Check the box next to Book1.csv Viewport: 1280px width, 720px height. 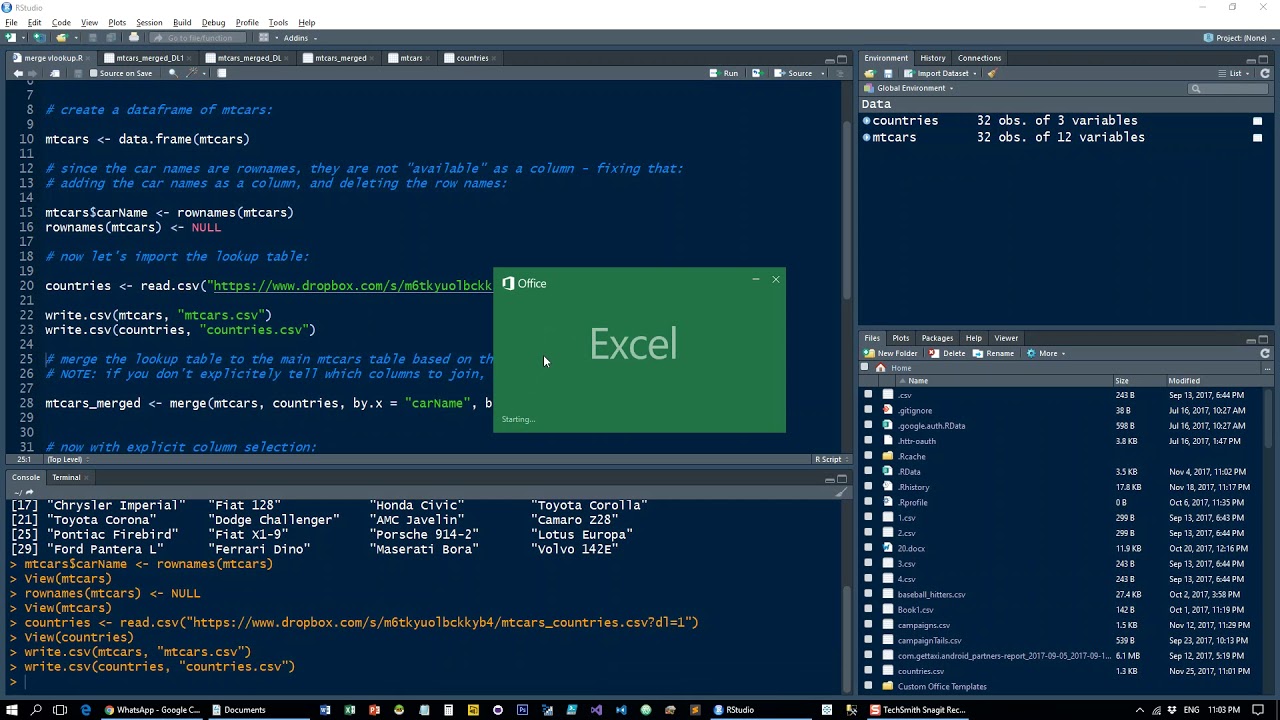868,610
